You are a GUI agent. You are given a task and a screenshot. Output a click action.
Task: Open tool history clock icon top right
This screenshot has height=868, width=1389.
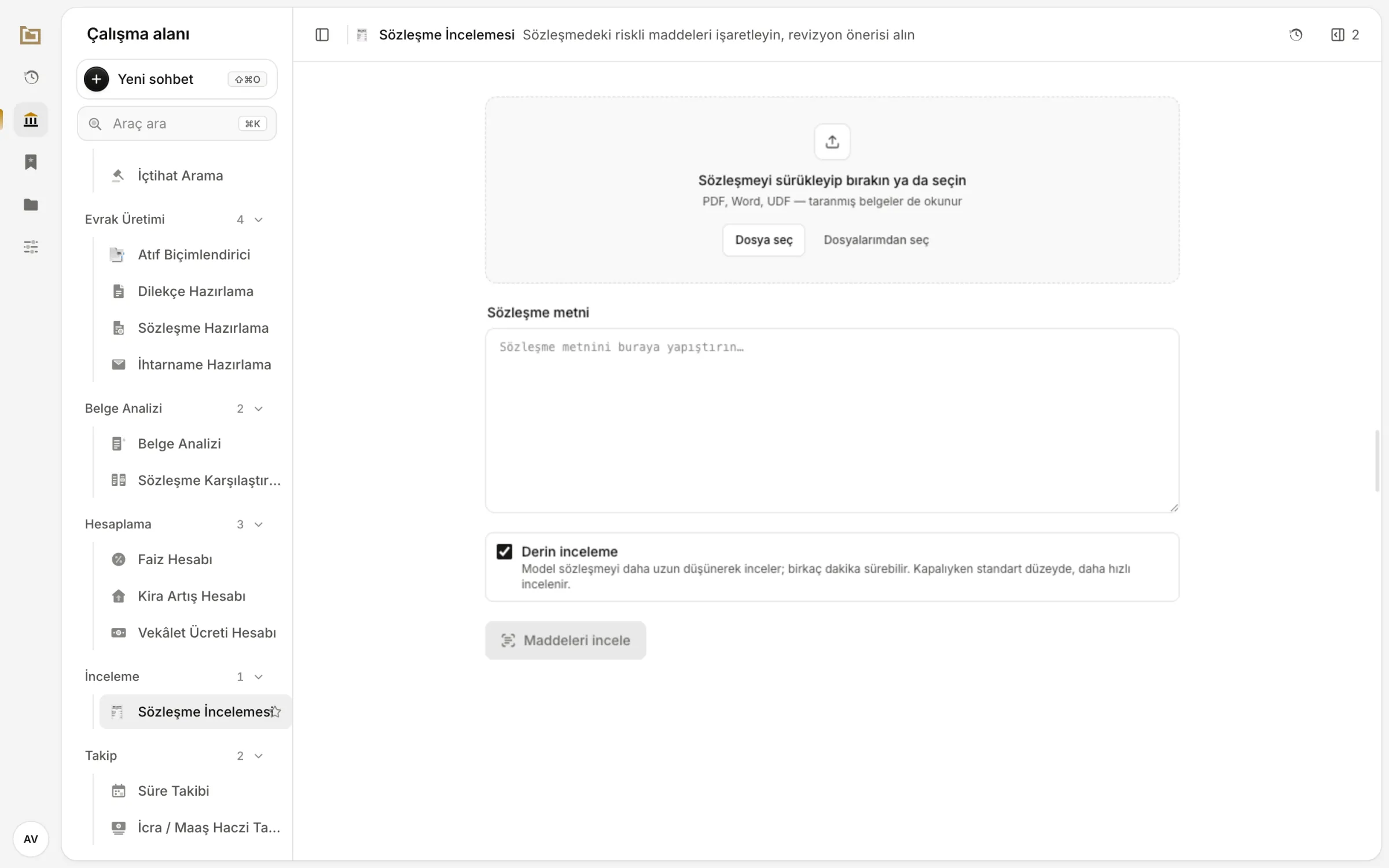1296,35
